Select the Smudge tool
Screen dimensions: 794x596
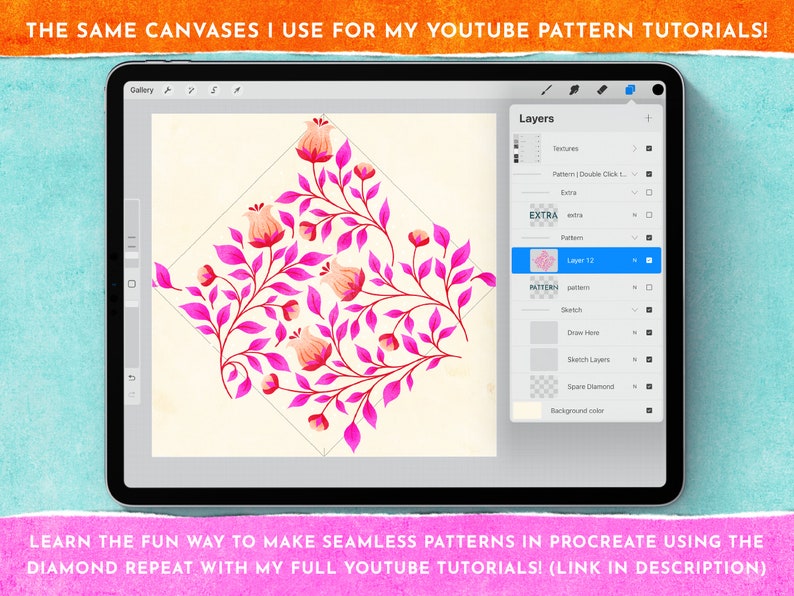pyautogui.click(x=574, y=90)
